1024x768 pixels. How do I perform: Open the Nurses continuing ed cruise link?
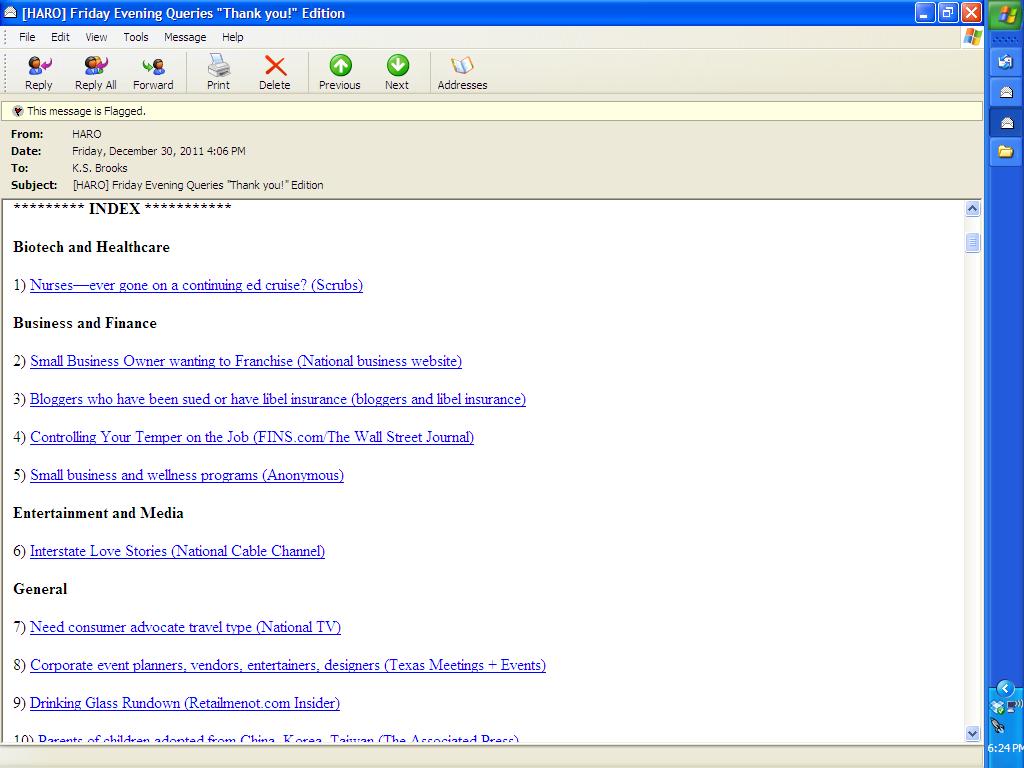pos(197,285)
